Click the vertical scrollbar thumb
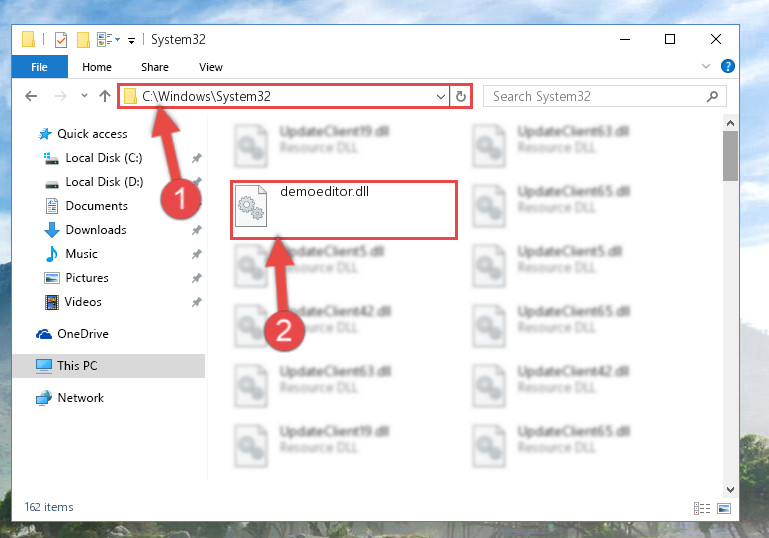Viewport: 769px width, 538px height. (730, 156)
